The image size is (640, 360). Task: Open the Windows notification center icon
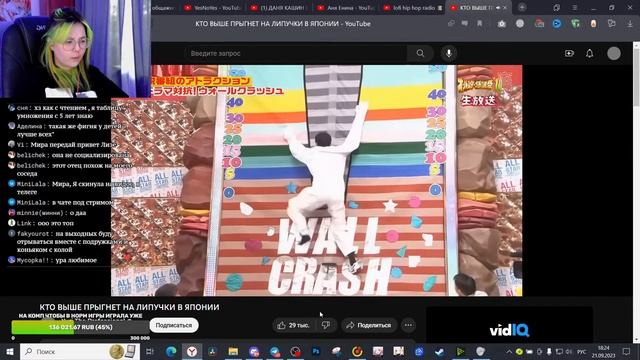click(x=626, y=351)
